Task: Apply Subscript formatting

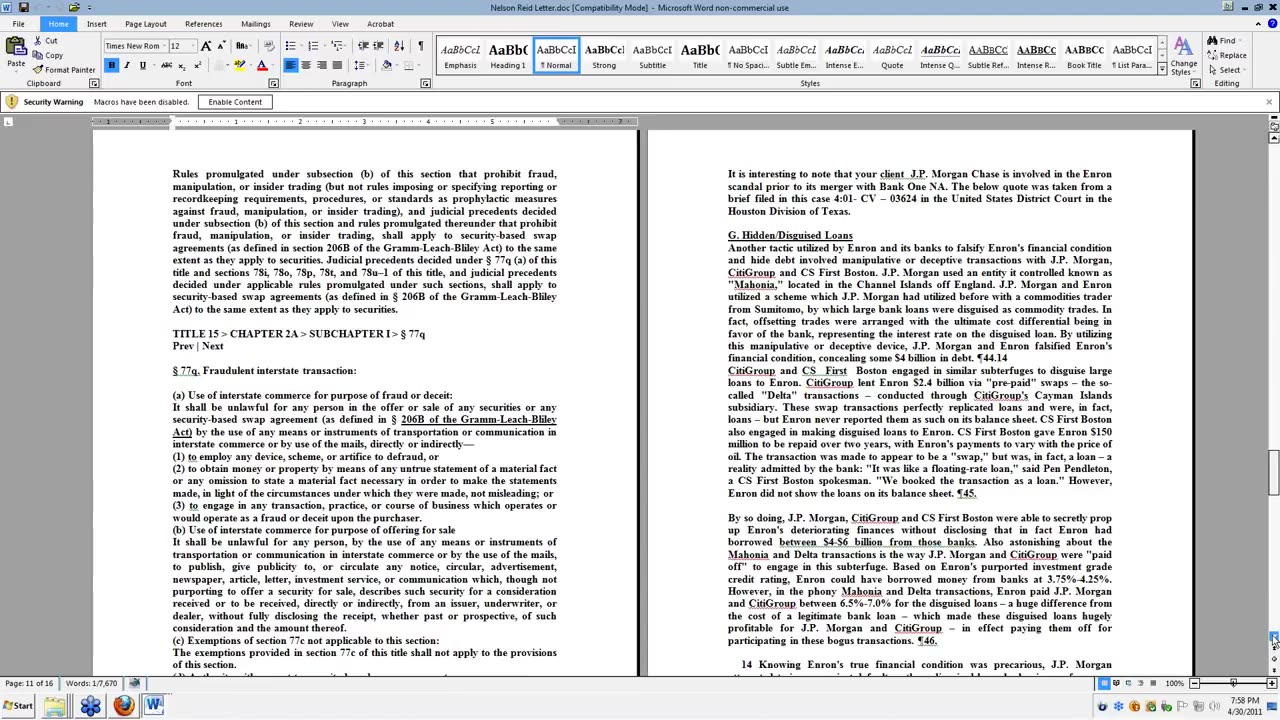Action: [183, 66]
